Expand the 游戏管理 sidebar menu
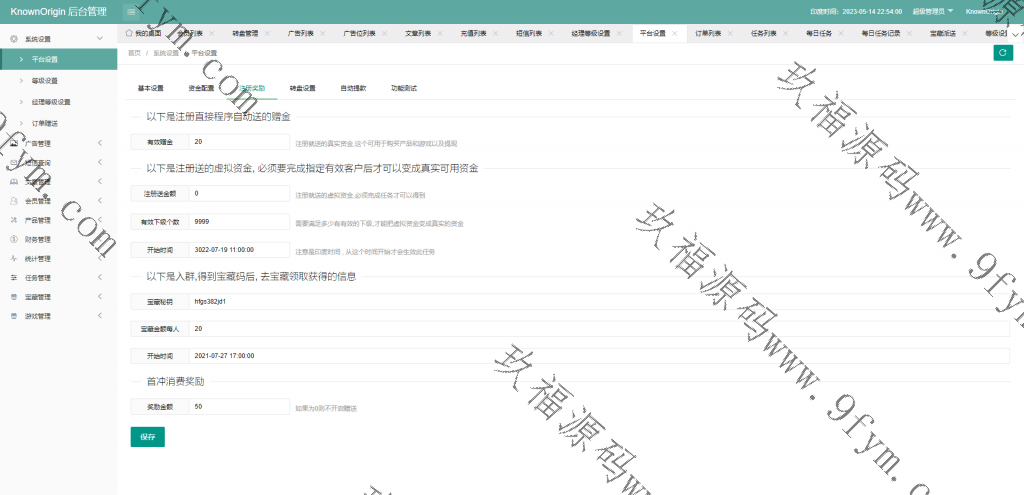The height and width of the screenshot is (495, 1024). [x=60, y=316]
